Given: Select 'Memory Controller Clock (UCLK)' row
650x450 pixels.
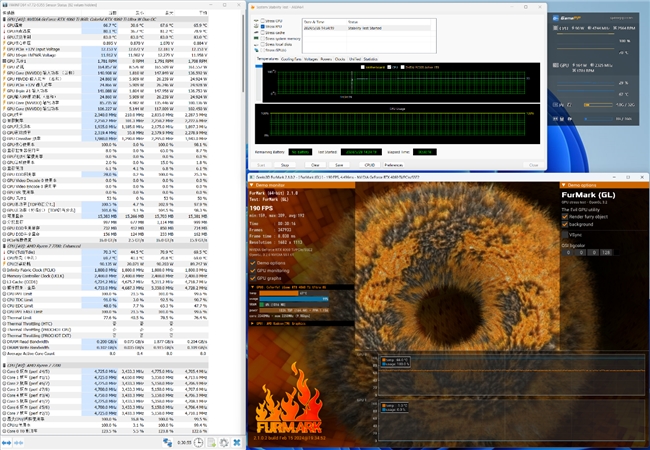Looking at the screenshot, I should [x=105, y=276].
